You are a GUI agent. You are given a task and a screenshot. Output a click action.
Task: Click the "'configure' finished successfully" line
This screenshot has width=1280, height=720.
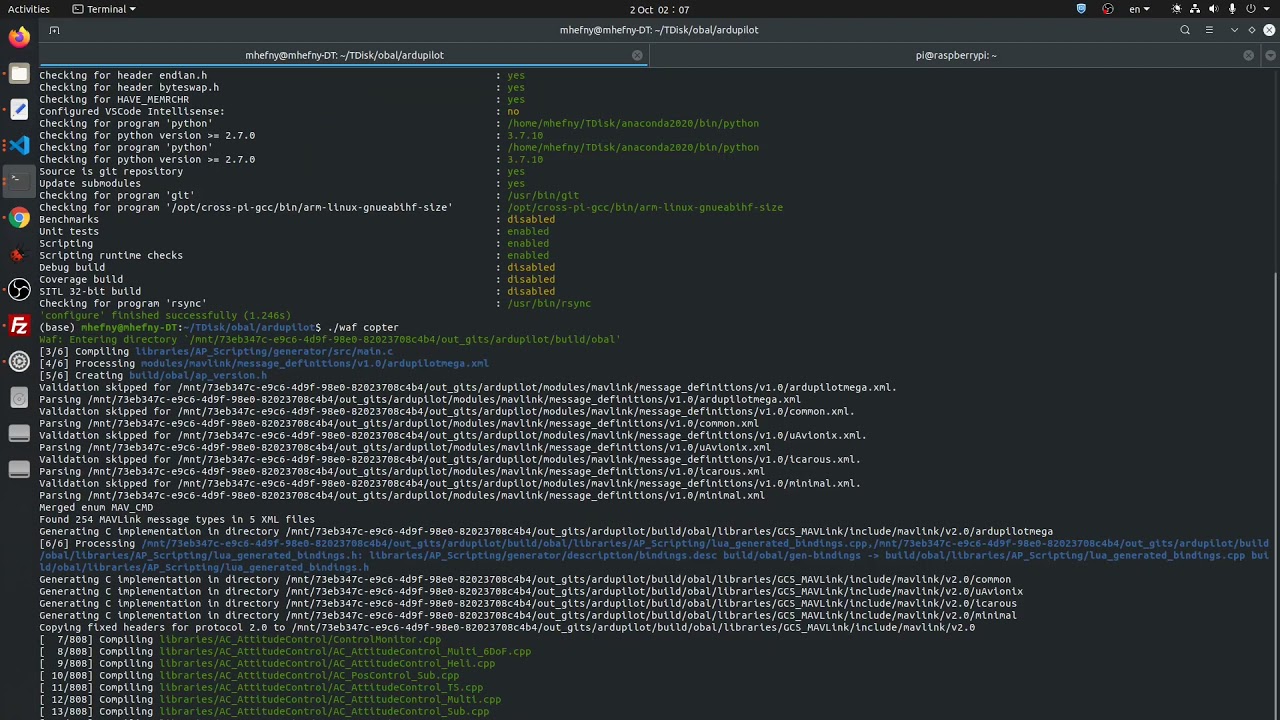click(165, 315)
